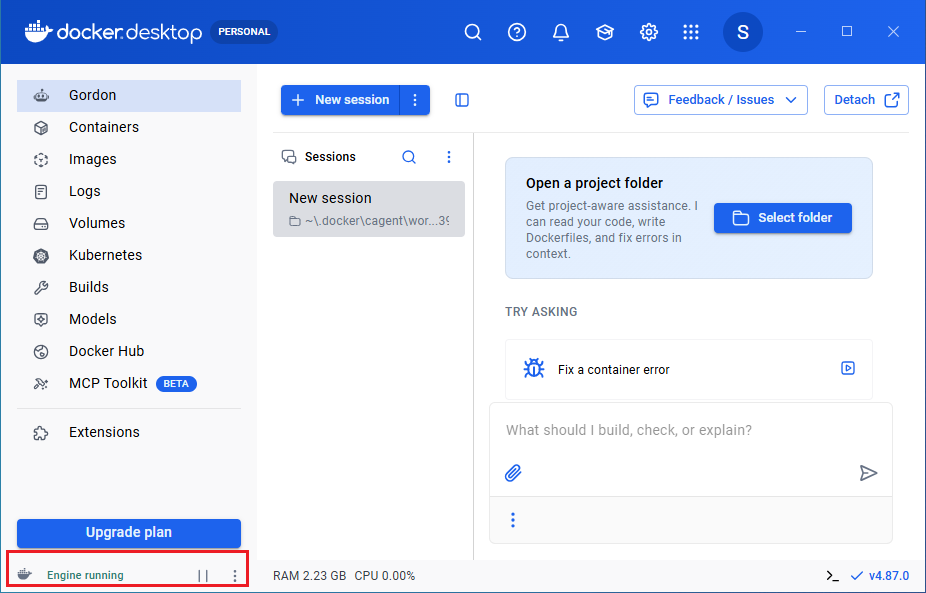The image size is (926, 593).
Task: Open Extensions in sidebar
Action: click(129, 432)
